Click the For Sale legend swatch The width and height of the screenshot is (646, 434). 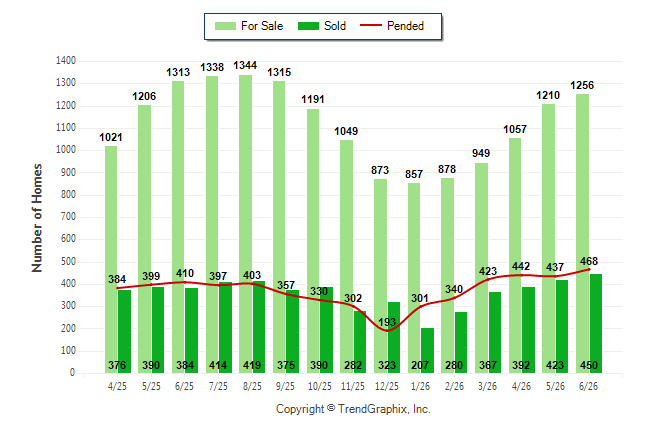pos(225,26)
